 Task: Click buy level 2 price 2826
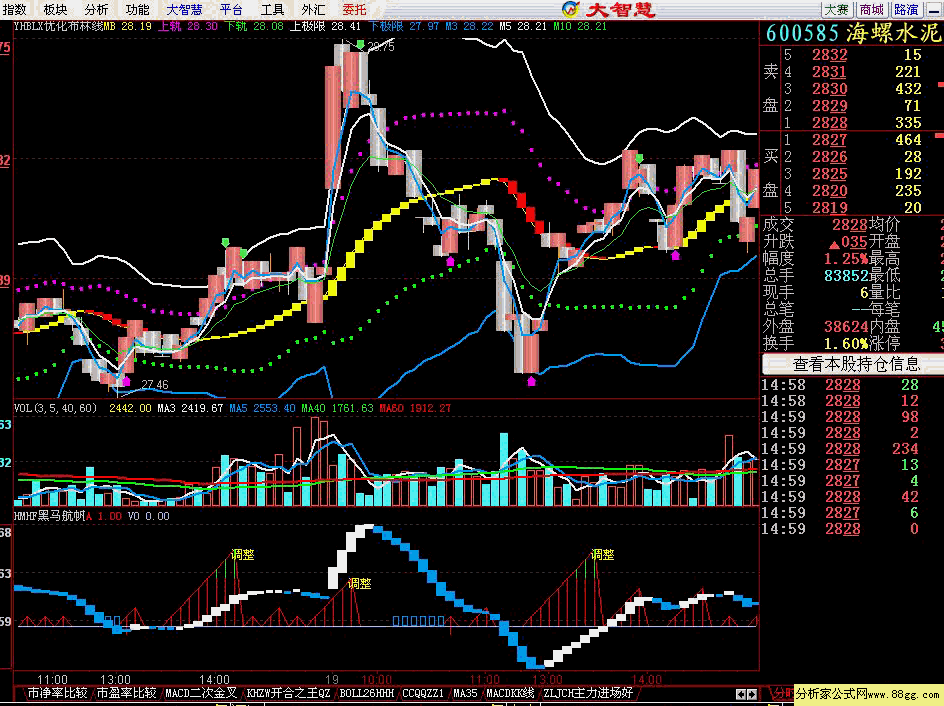830,156
